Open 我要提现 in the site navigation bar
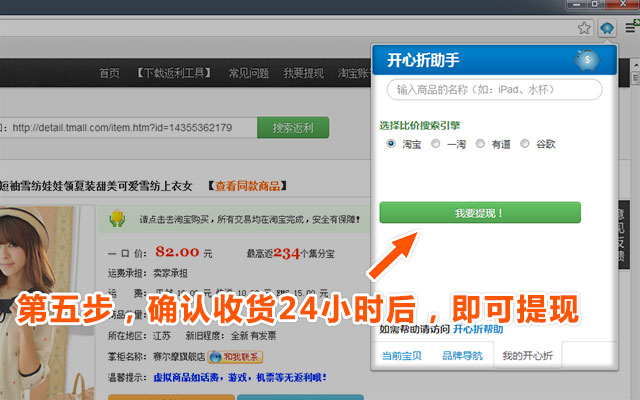The image size is (640, 400). coord(304,73)
